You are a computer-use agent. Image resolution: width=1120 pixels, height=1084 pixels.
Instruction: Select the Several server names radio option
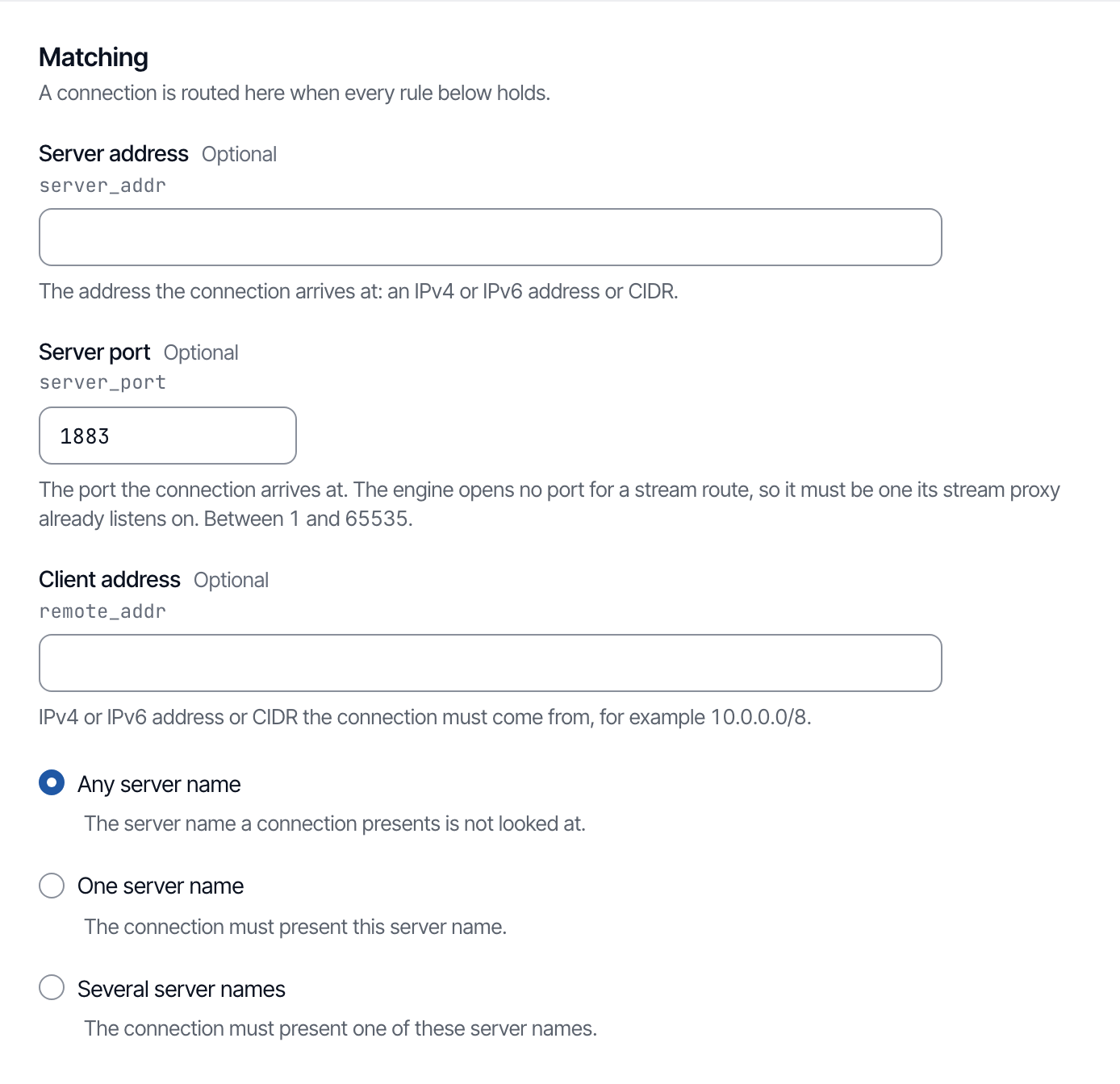click(x=52, y=987)
